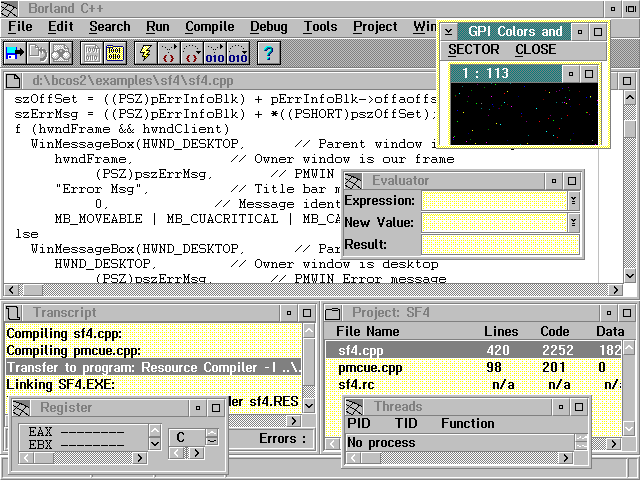Viewport: 640px width, 480px height.
Task: Select pmcue.cpp in the project file list
Action: click(x=368, y=368)
